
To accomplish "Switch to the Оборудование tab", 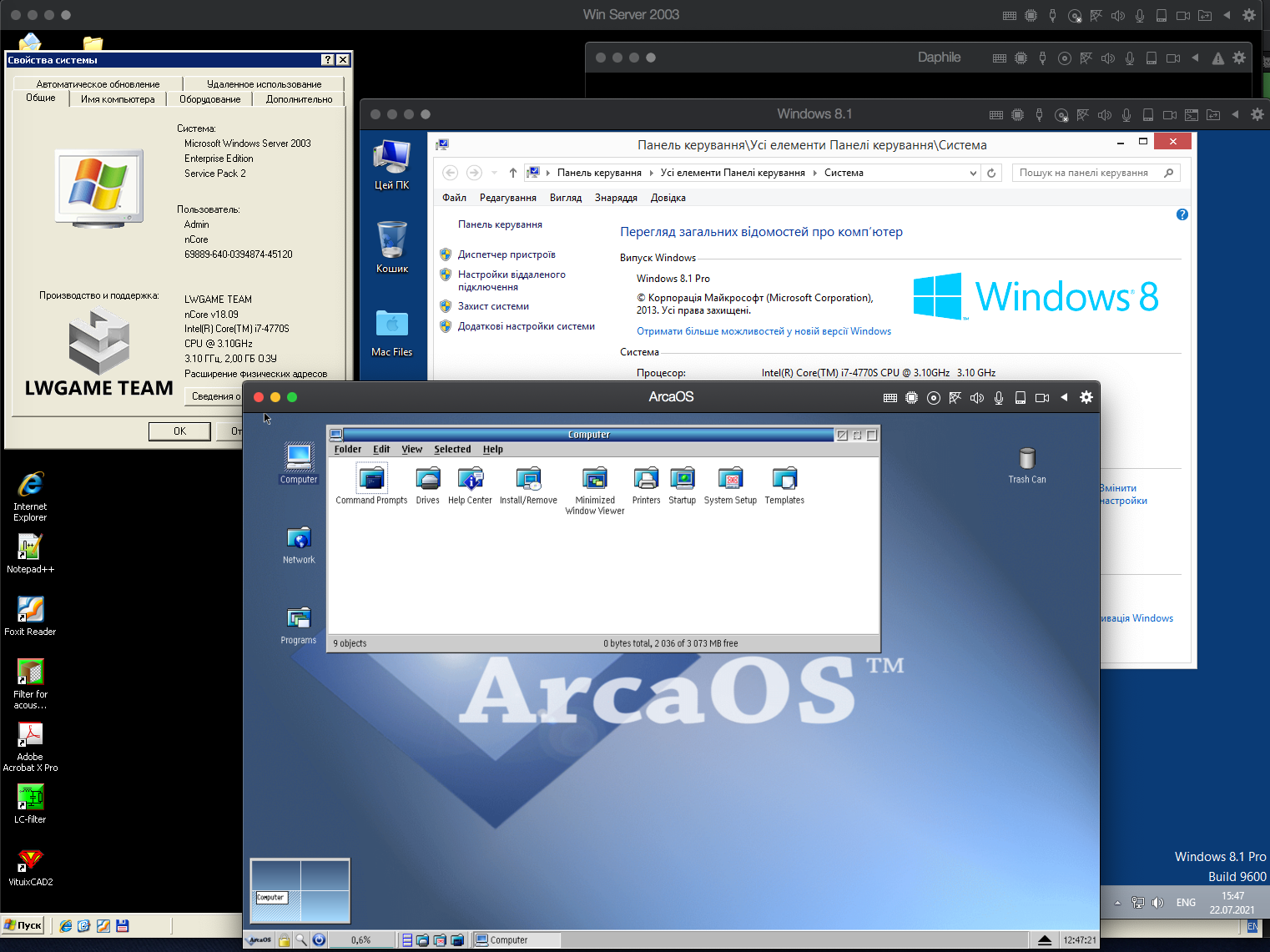I will coord(209,99).
